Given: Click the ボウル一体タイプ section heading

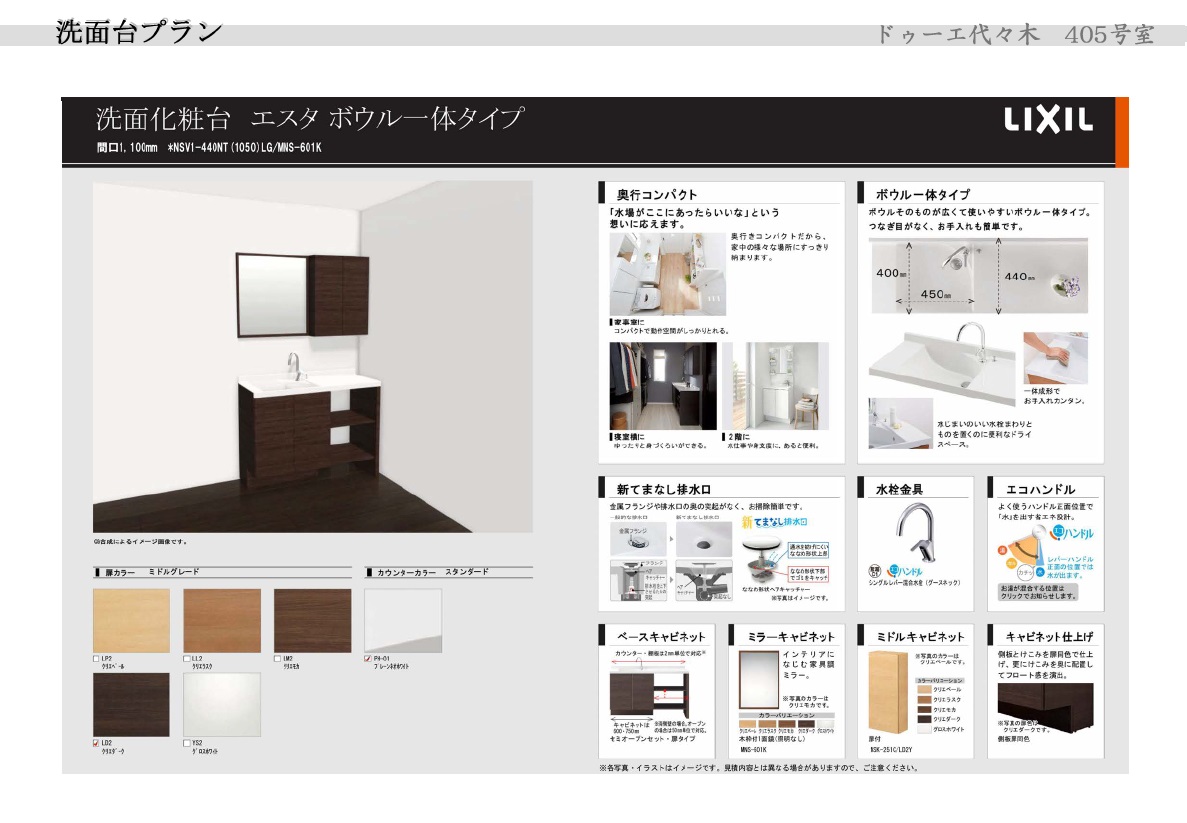Looking at the screenshot, I should tap(922, 195).
